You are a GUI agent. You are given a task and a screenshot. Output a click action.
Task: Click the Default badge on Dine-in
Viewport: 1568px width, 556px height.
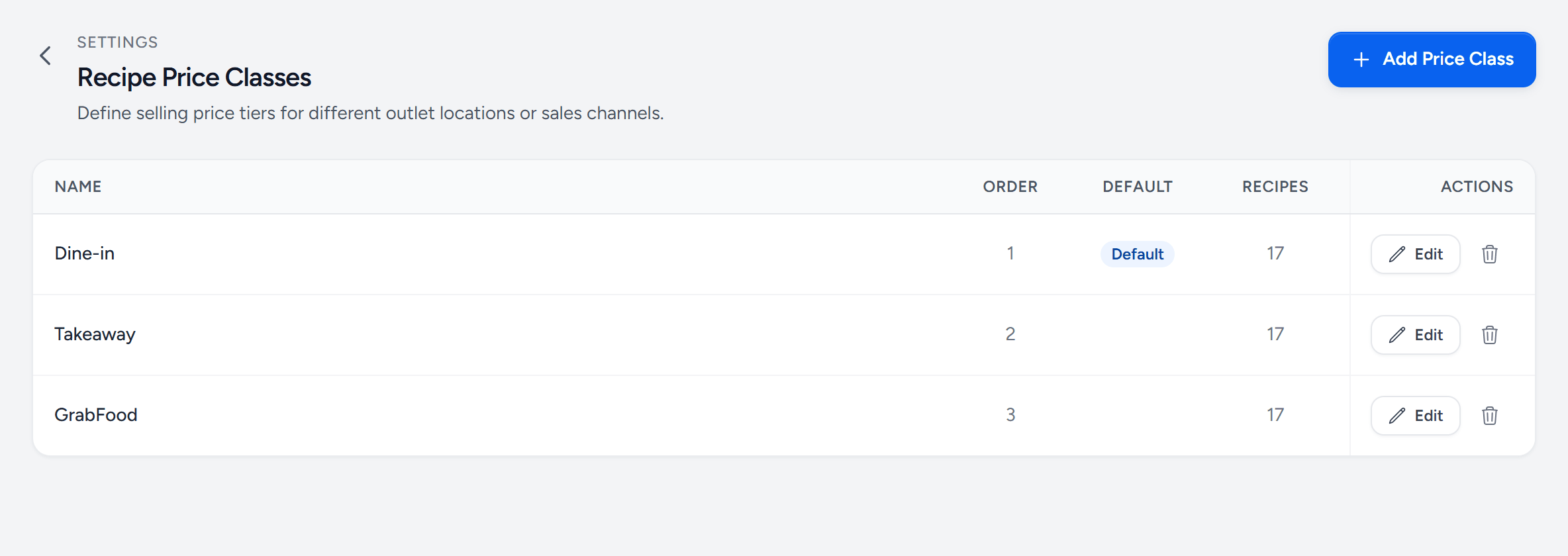click(1137, 254)
